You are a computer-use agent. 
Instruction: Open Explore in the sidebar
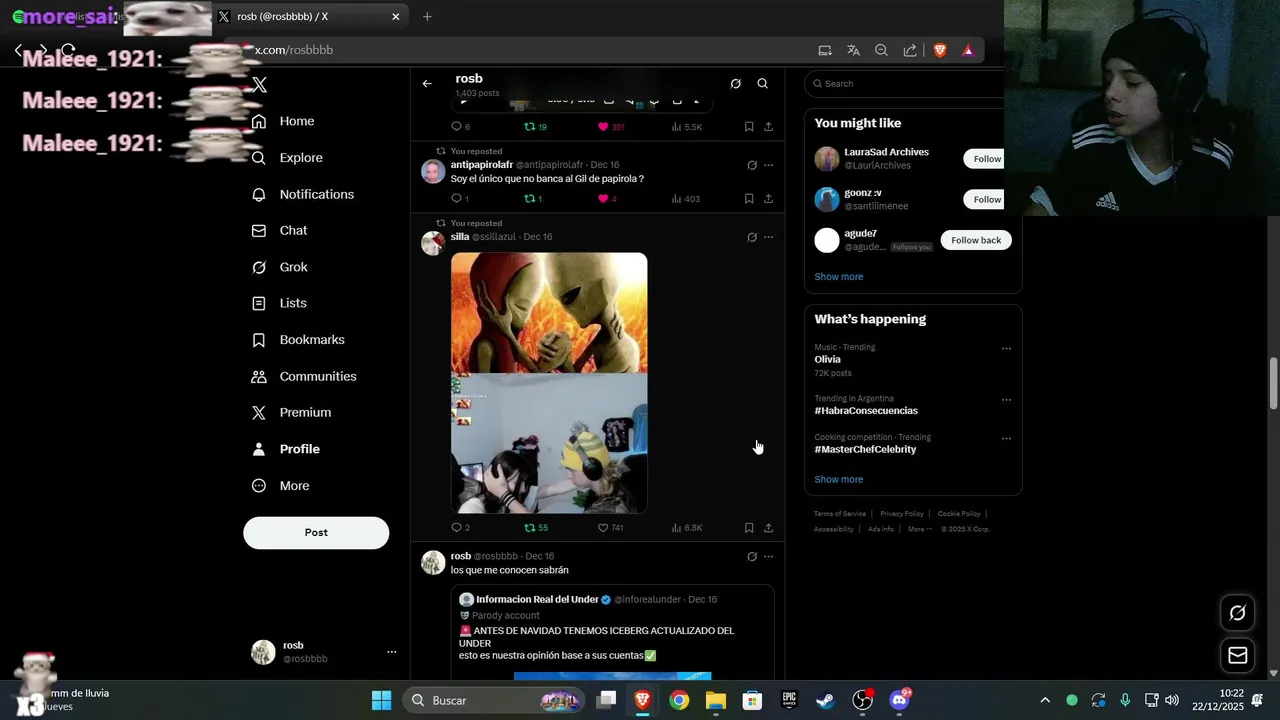pos(287,158)
